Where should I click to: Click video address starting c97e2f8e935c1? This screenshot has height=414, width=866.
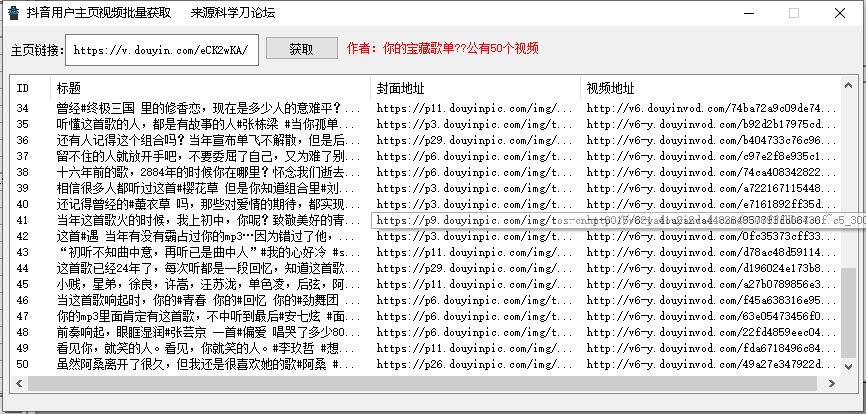[x=711, y=156]
